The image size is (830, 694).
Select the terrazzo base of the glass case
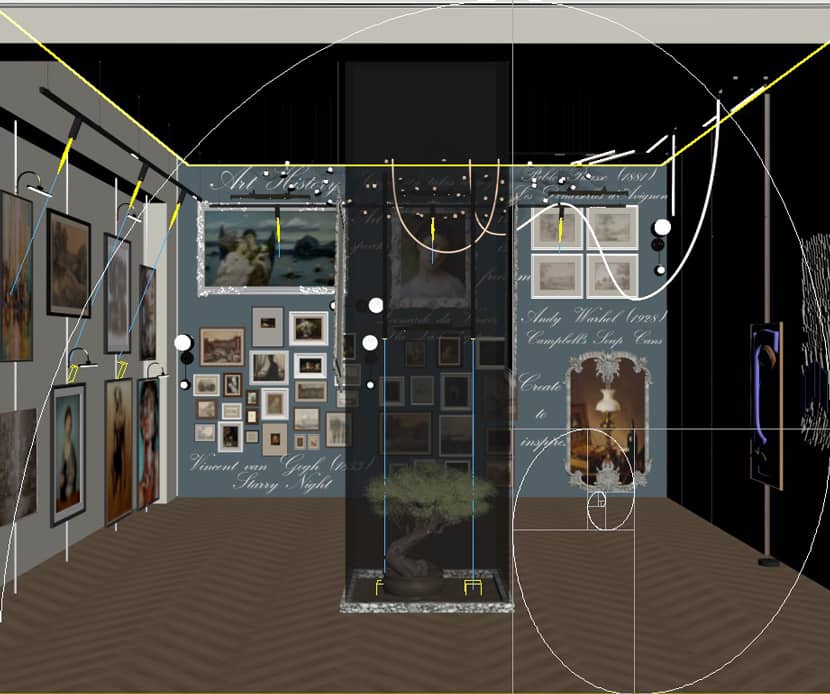tap(427, 591)
